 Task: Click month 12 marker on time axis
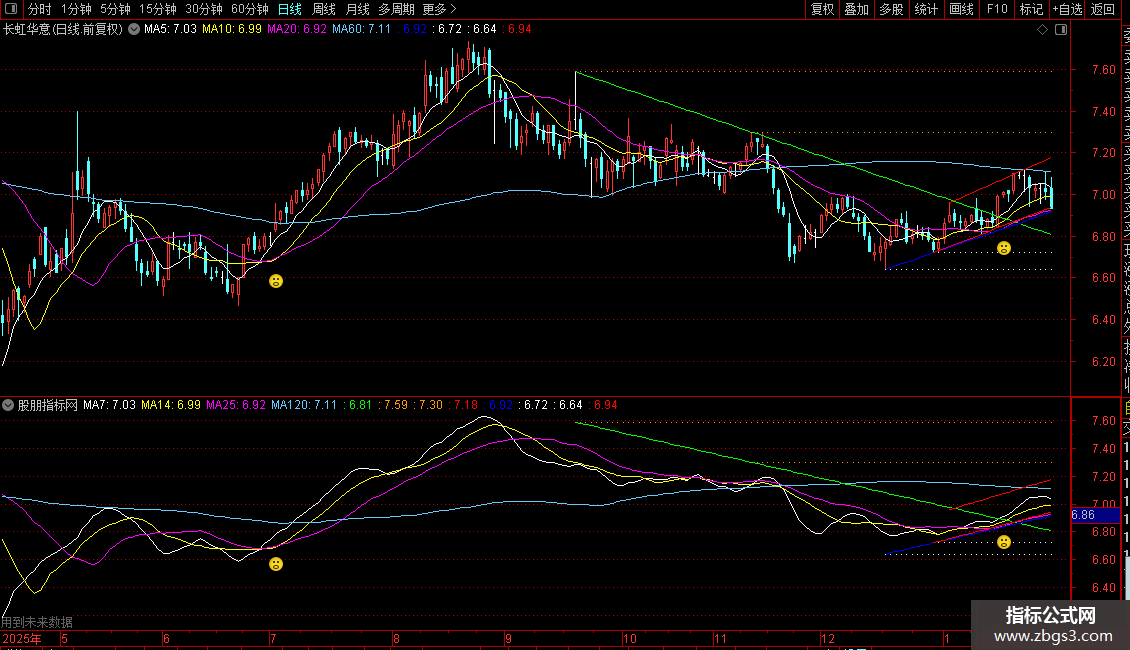(x=827, y=638)
